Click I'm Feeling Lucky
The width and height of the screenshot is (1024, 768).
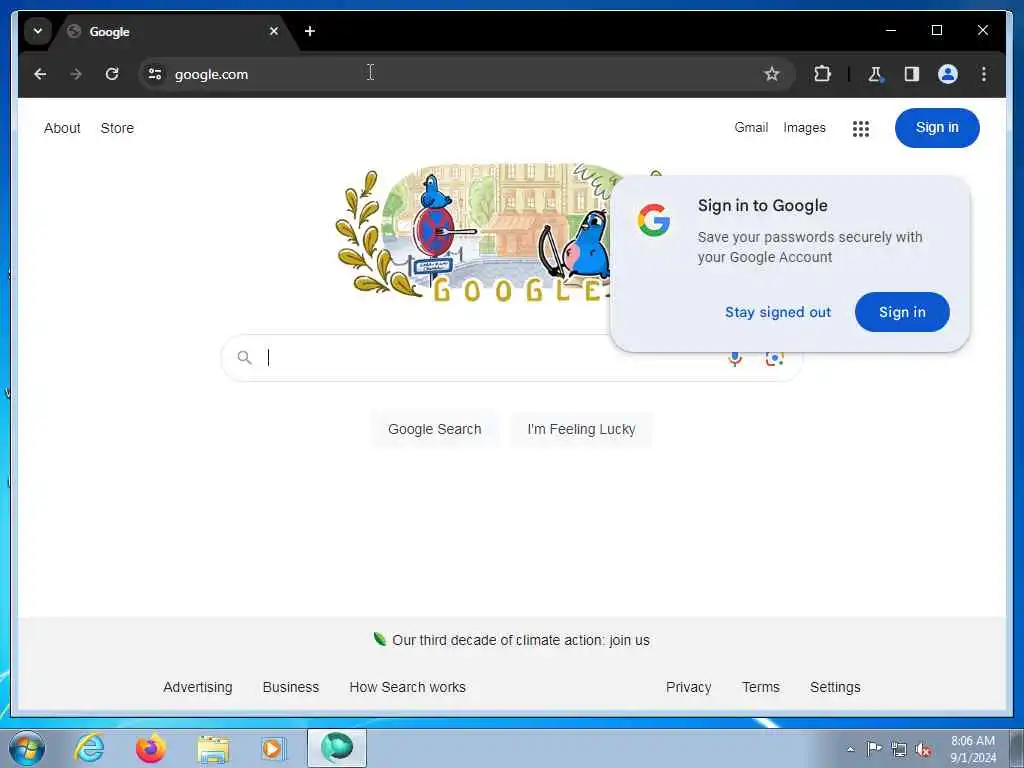[x=581, y=429]
